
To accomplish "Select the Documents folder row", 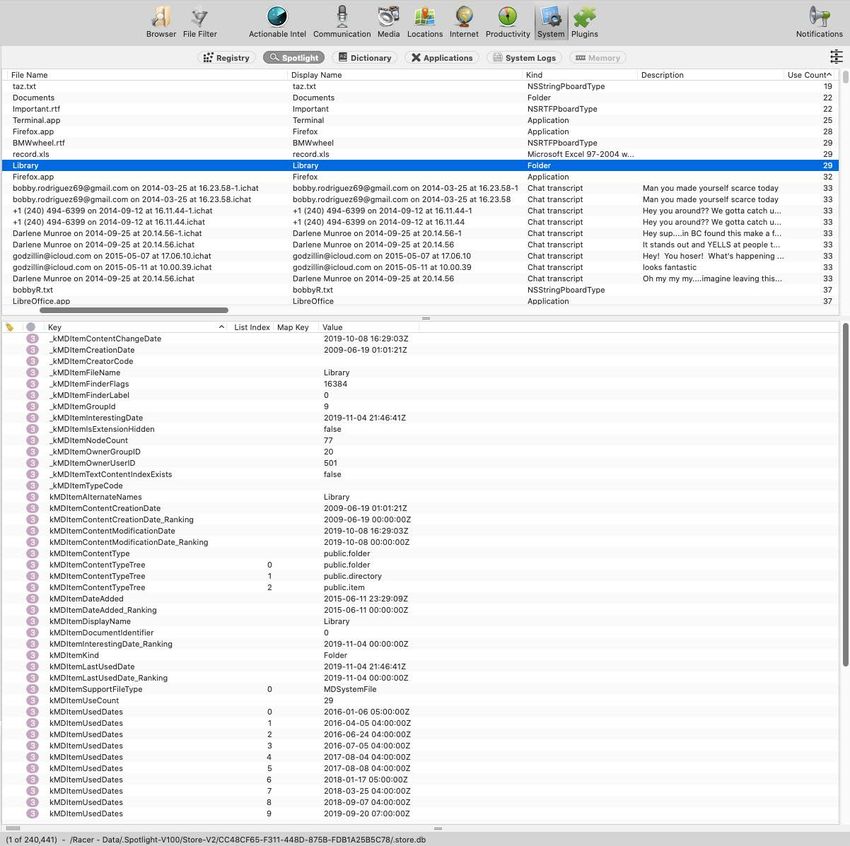I will 420,98.
